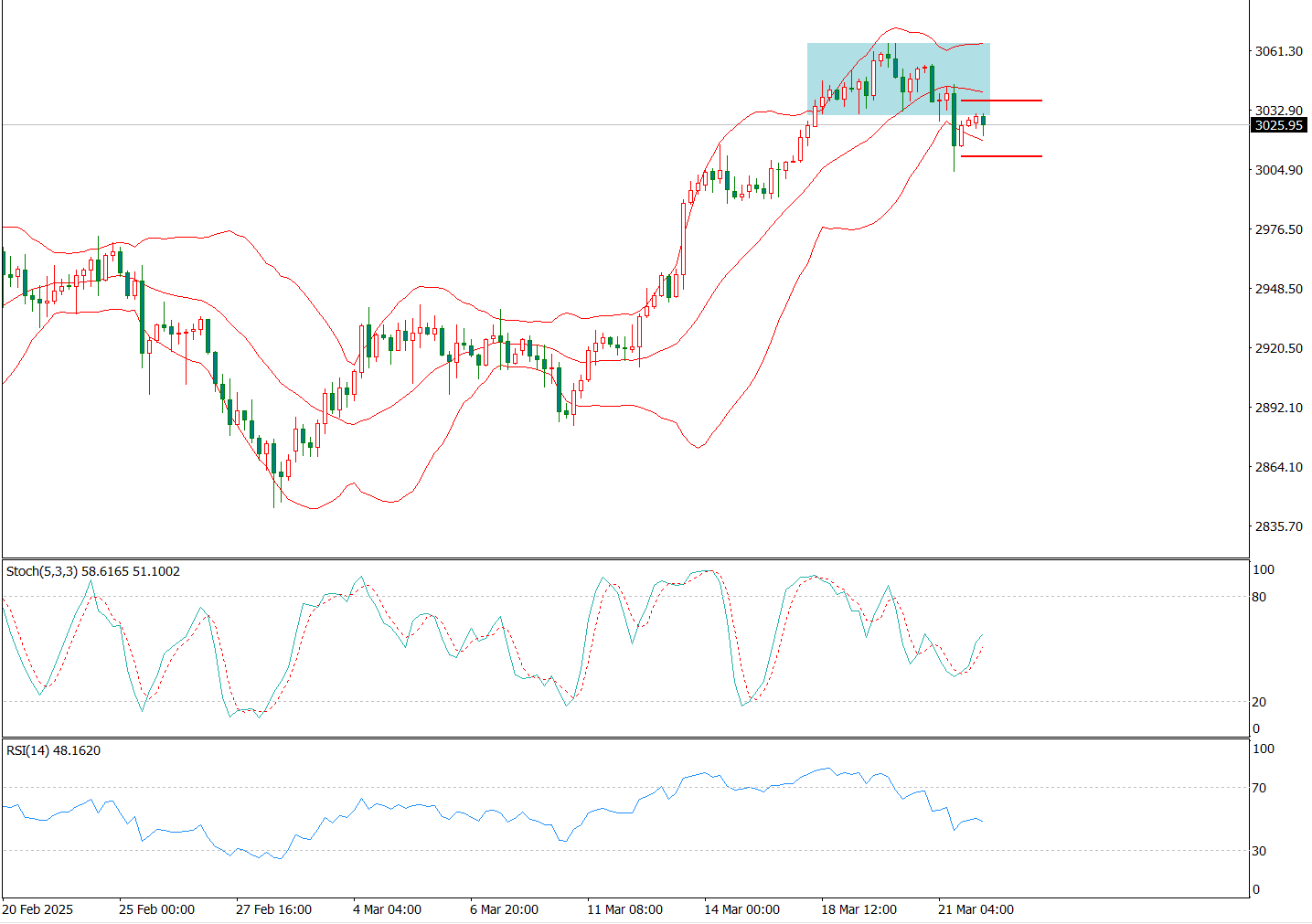The width and height of the screenshot is (1312, 924).
Task: Click the 21 Mar 04:00 date label
Action: pyautogui.click(x=976, y=909)
